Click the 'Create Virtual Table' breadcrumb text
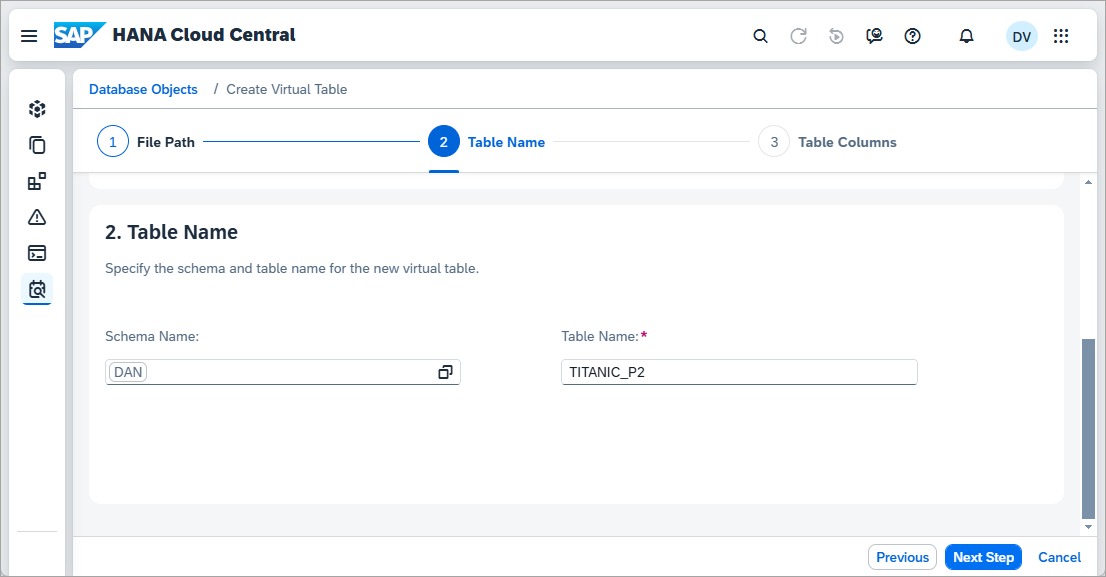The width and height of the screenshot is (1106, 577). tap(286, 90)
